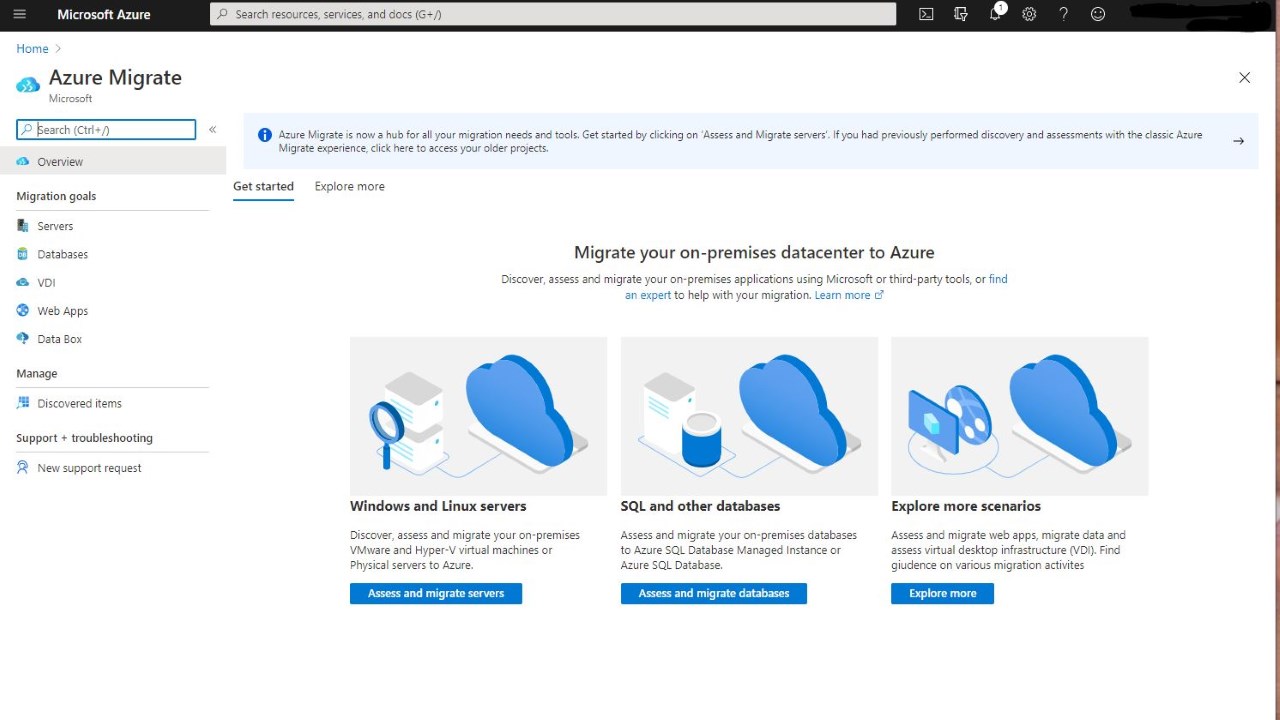This screenshot has height=720, width=1280.
Task: Click the Web Apps icon in sidebar
Action: tap(23, 311)
